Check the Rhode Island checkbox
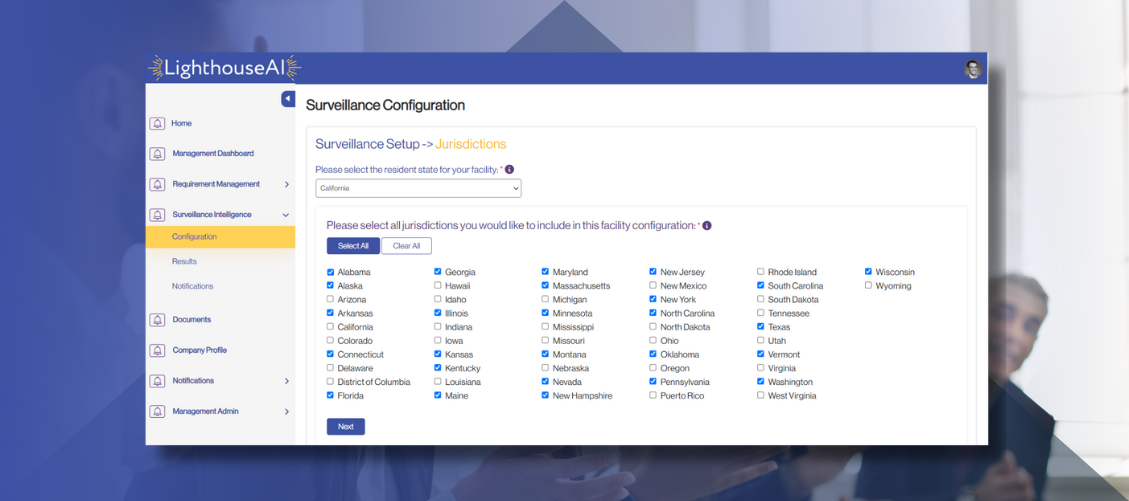The width and height of the screenshot is (1129, 501). (760, 272)
